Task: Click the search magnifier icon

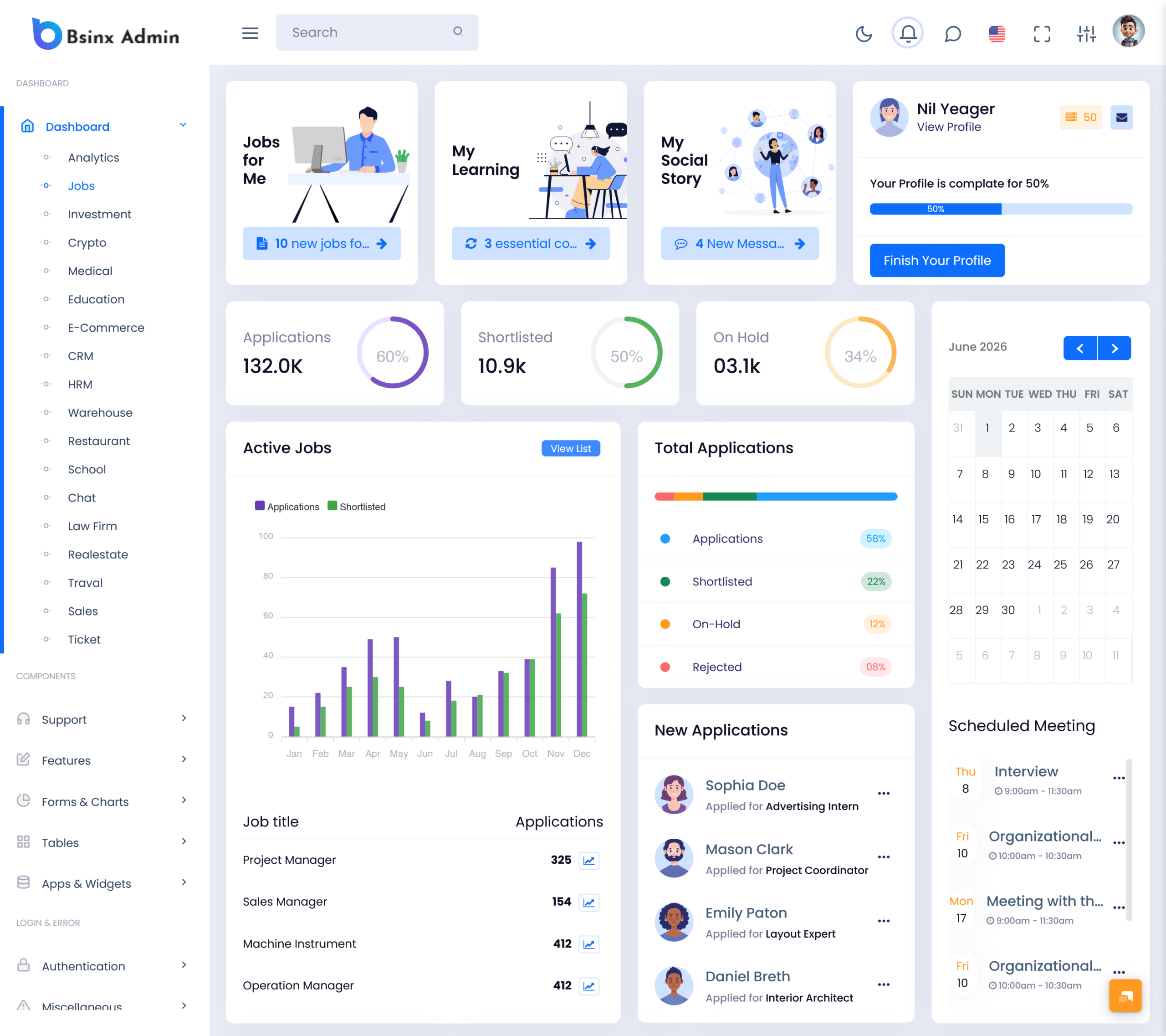Action: coord(458,32)
